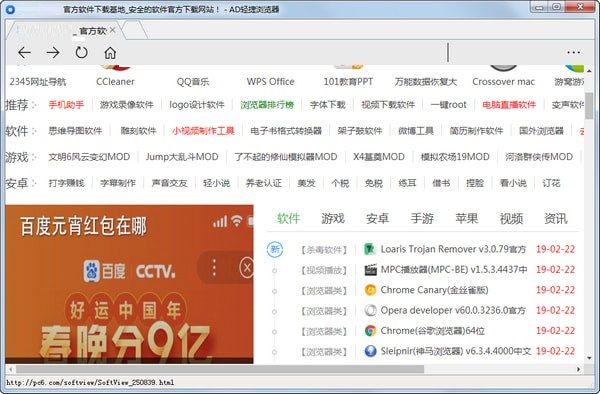
Task: Click the 一键root link
Action: pyautogui.click(x=448, y=105)
